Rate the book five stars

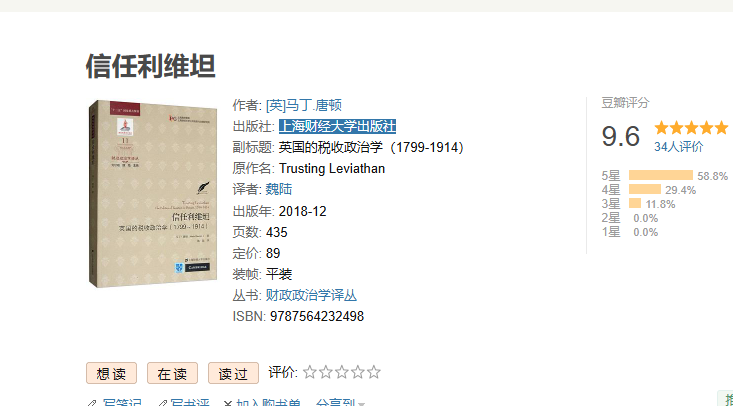(374, 372)
